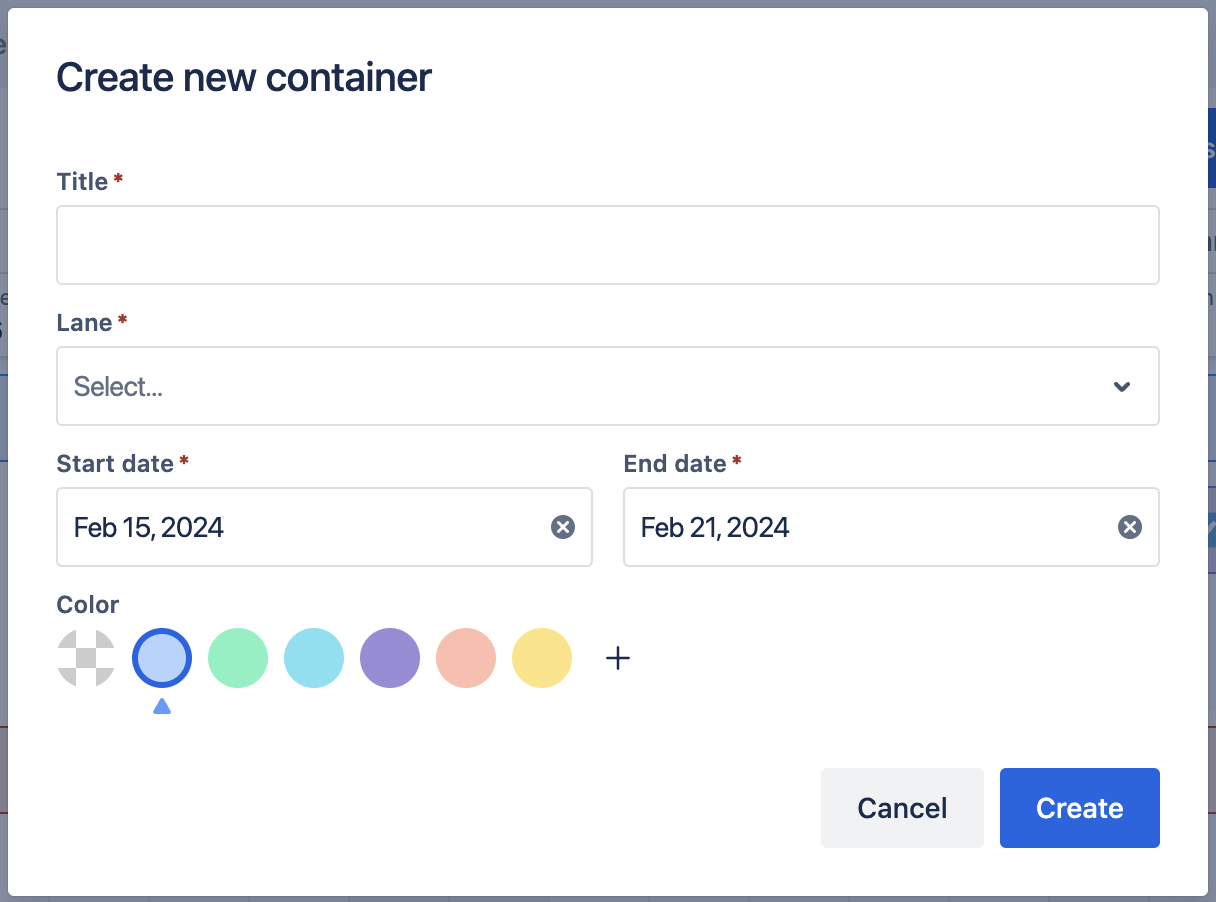Pick the cyan color swatch
The width and height of the screenshot is (1216, 902).
point(314,658)
